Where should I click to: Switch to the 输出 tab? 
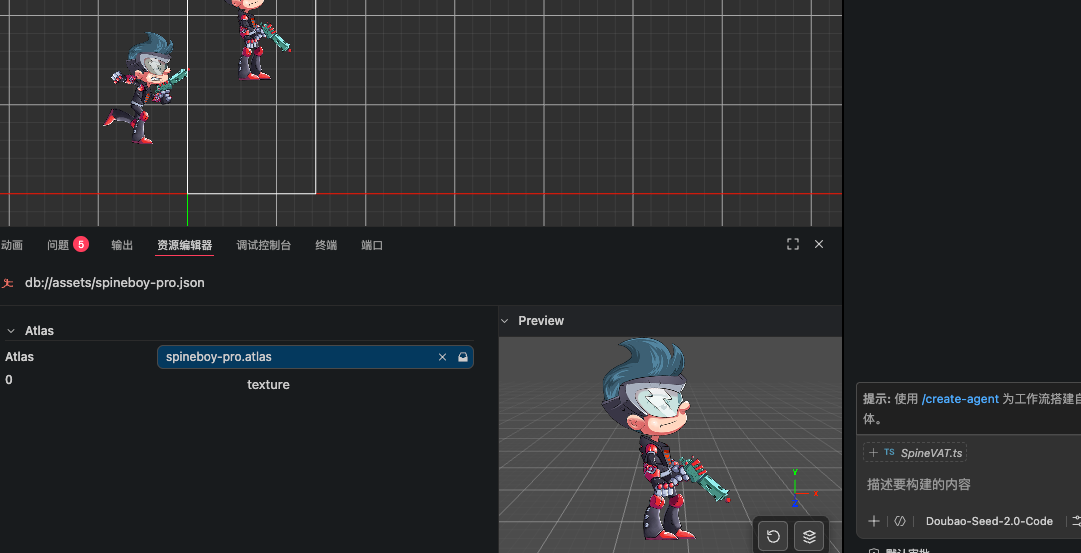[x=122, y=245]
